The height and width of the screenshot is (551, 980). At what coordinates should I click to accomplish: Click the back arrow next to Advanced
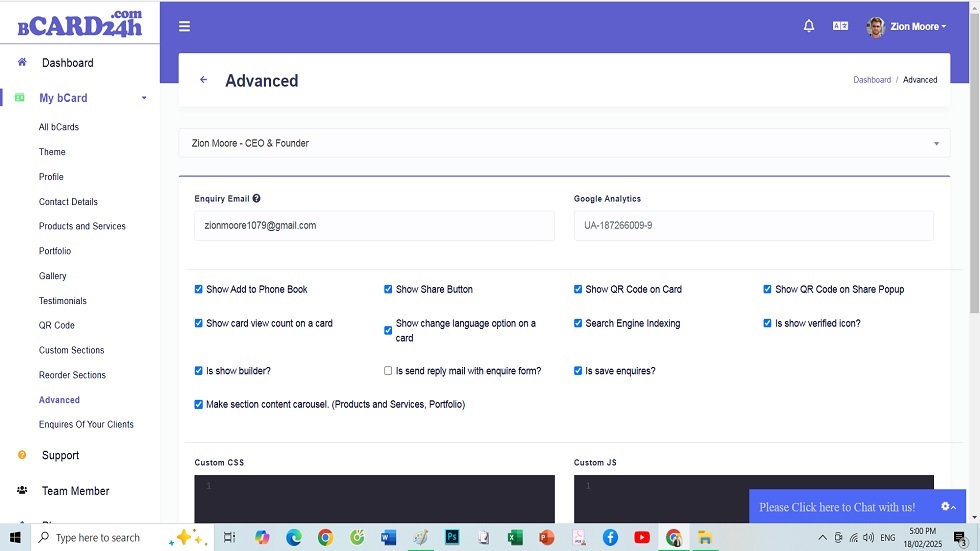click(204, 80)
